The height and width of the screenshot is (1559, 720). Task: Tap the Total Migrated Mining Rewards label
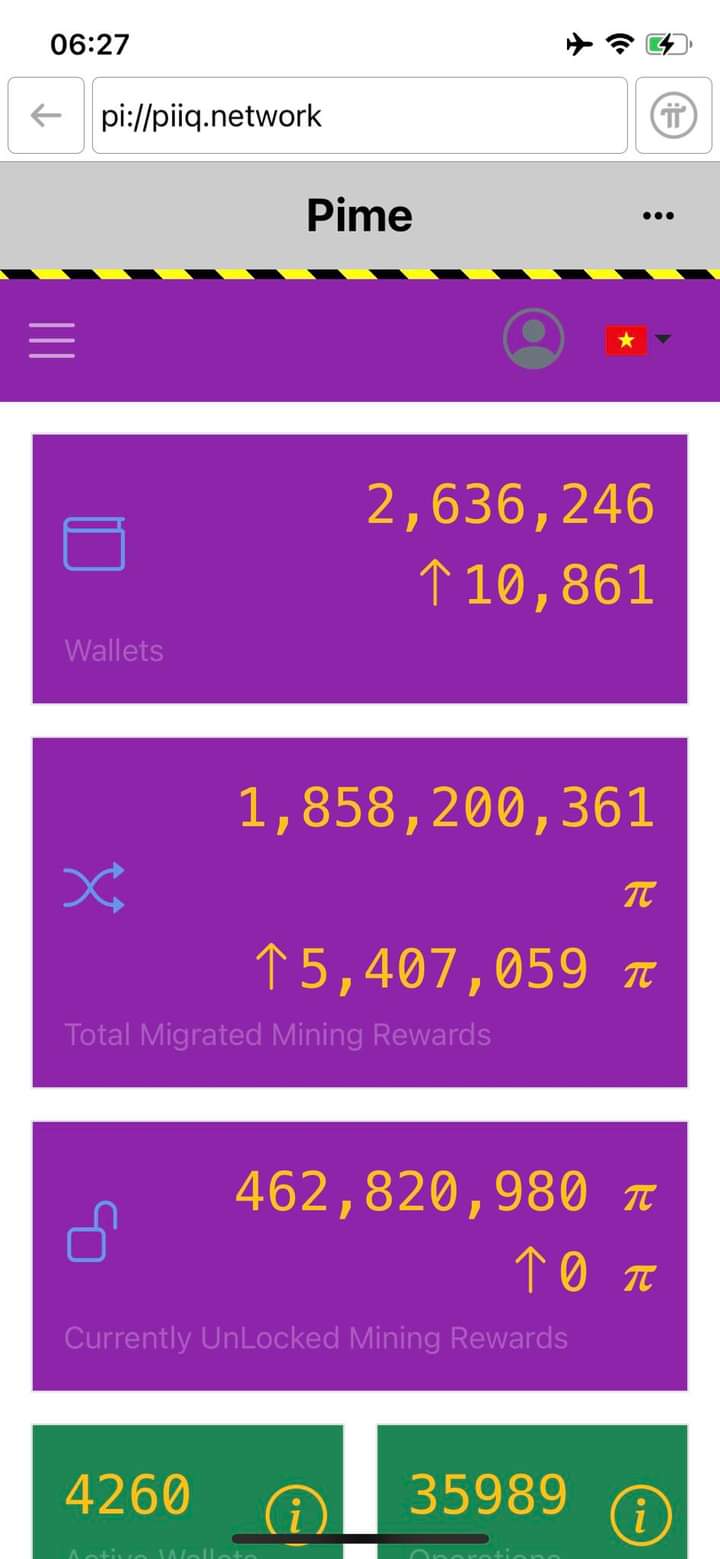277,1034
